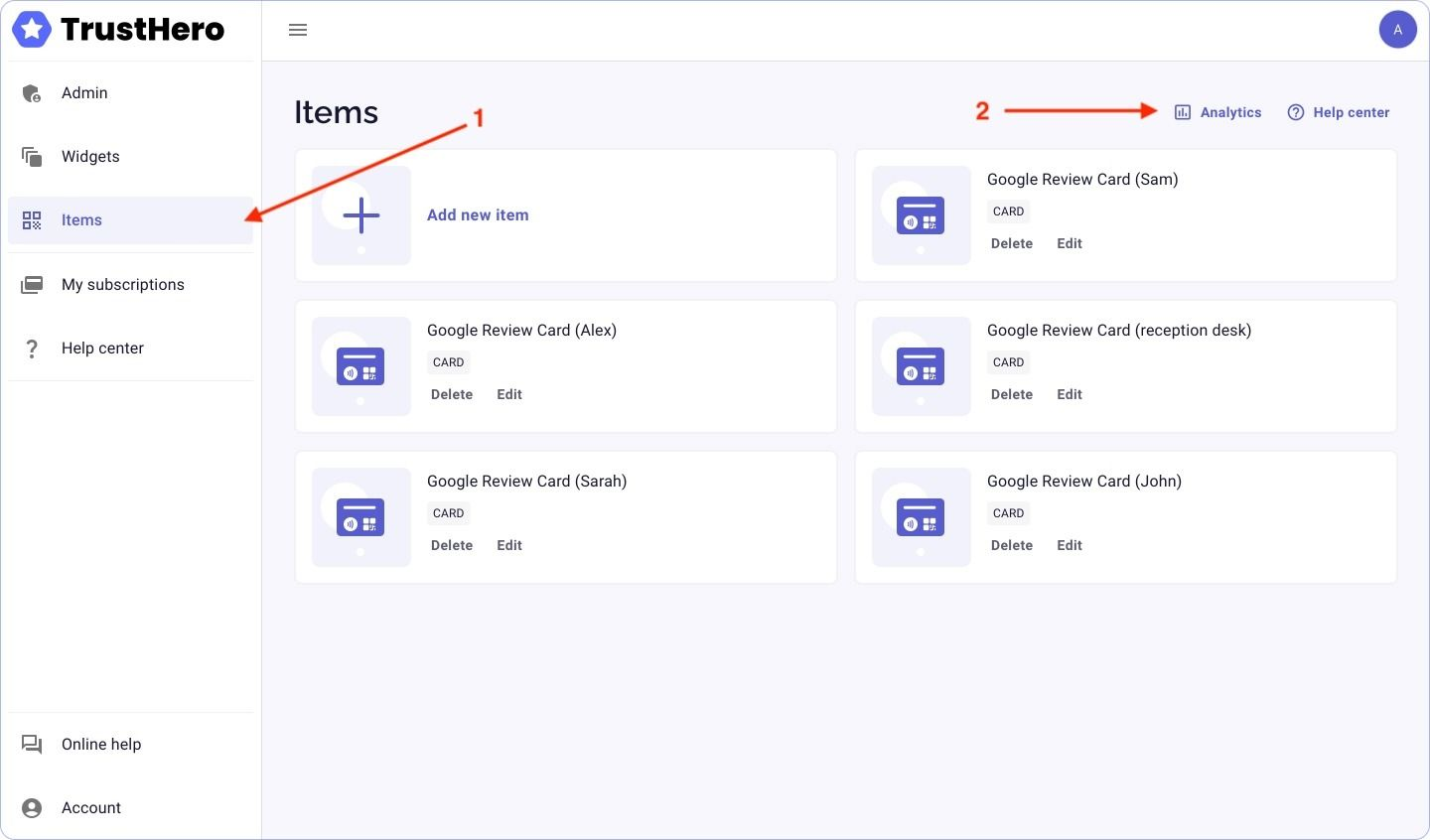Select the Widgets menu item

(90, 157)
